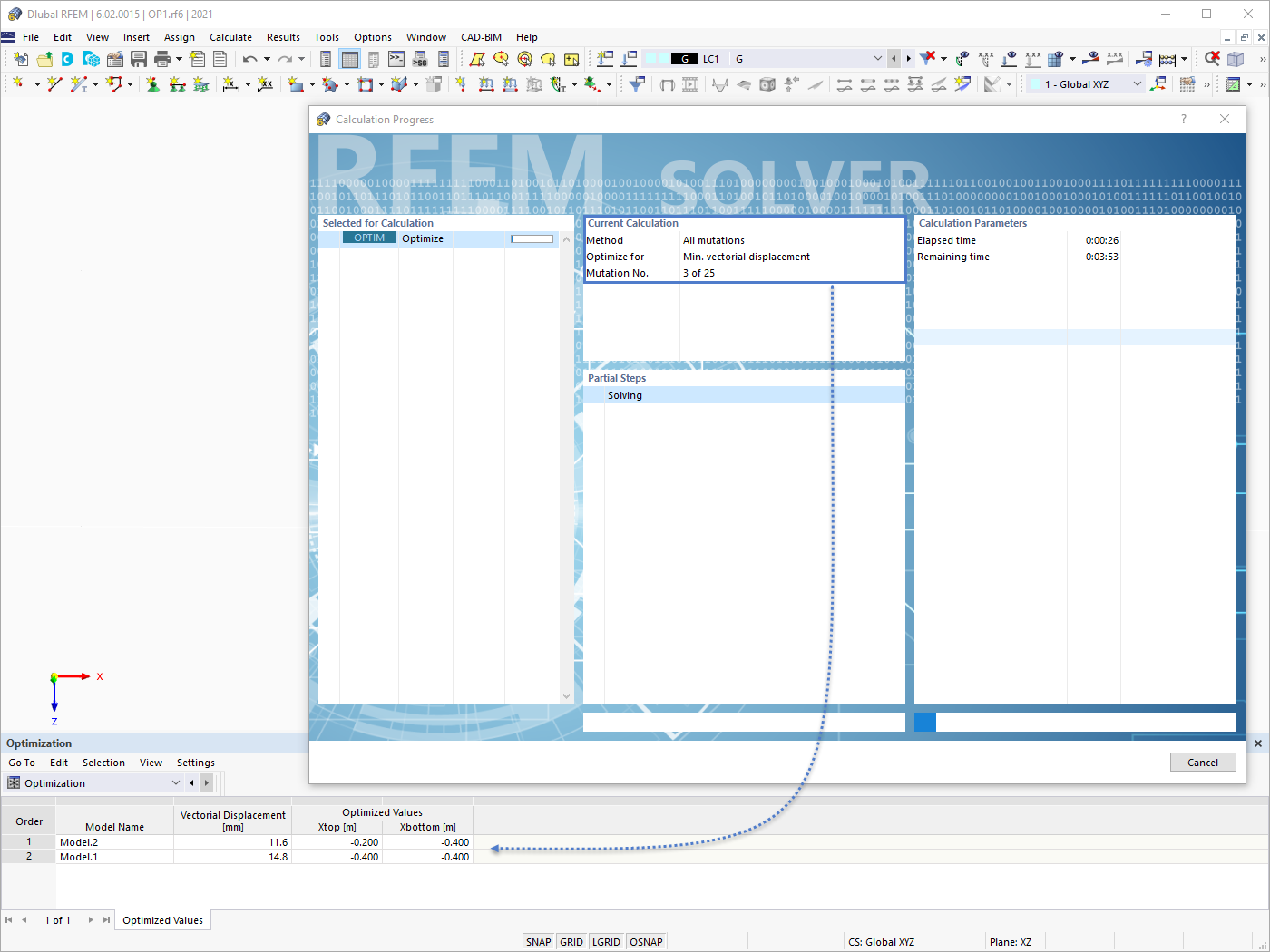Save the current model file
Viewport: 1270px width, 952px height.
point(138,58)
